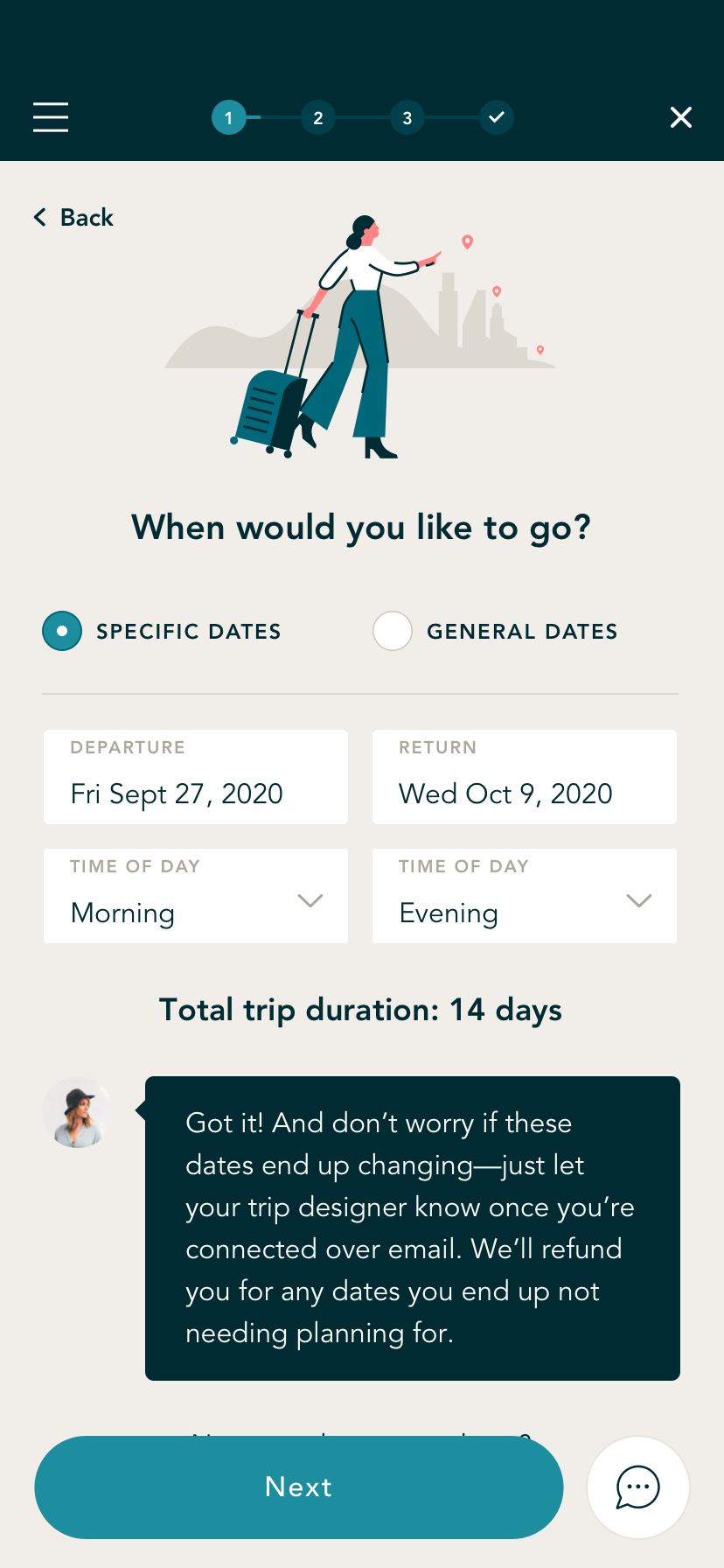Image resolution: width=724 pixels, height=1568 pixels.
Task: Click the General Dates label
Action: pos(522,632)
